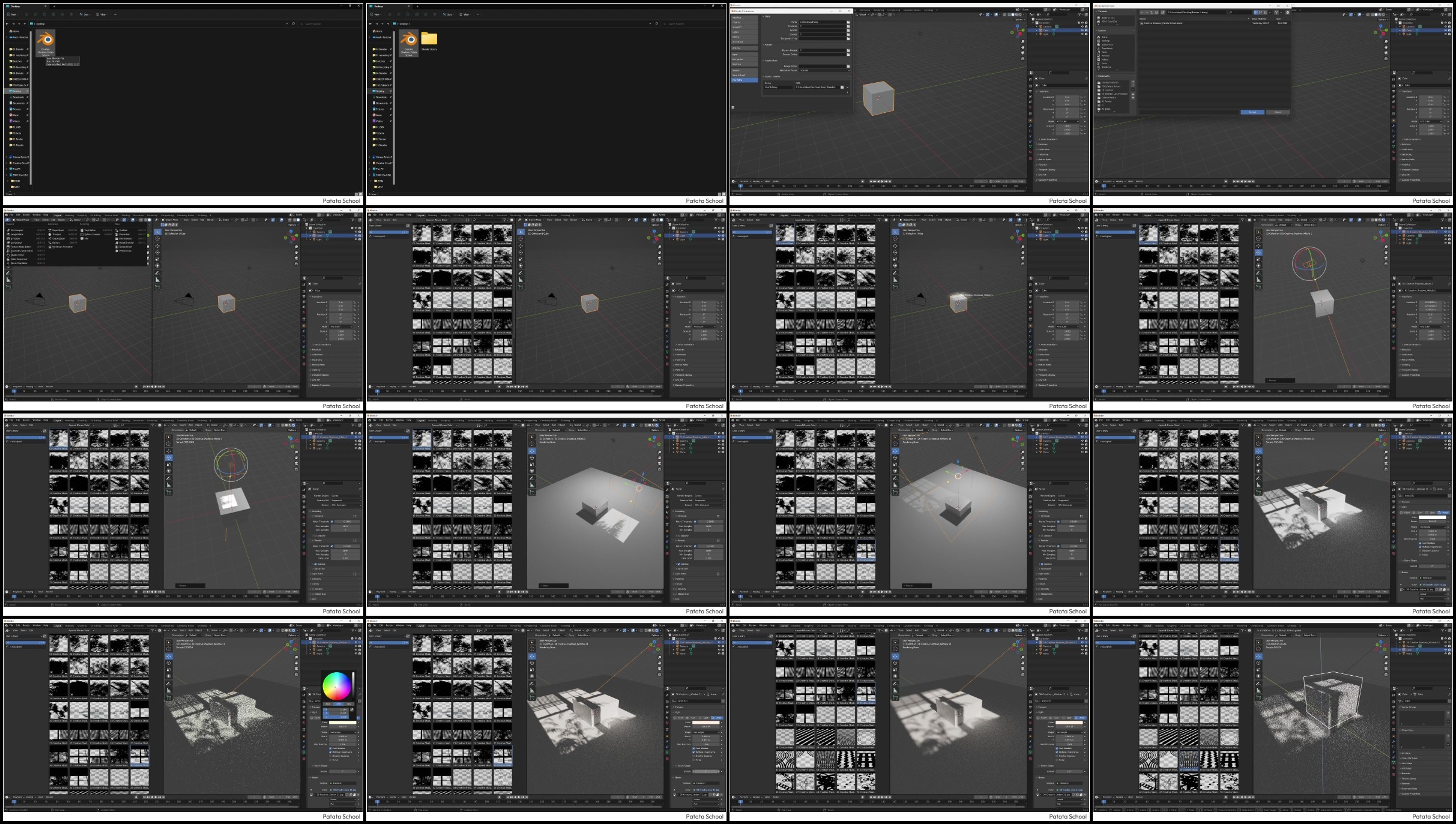Open Shape dropdown below the color picker popup

click(343, 732)
